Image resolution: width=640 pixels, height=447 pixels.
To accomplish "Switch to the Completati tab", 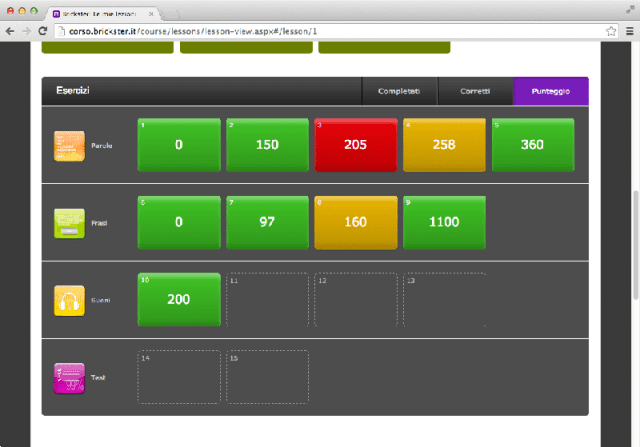I will pos(399,91).
